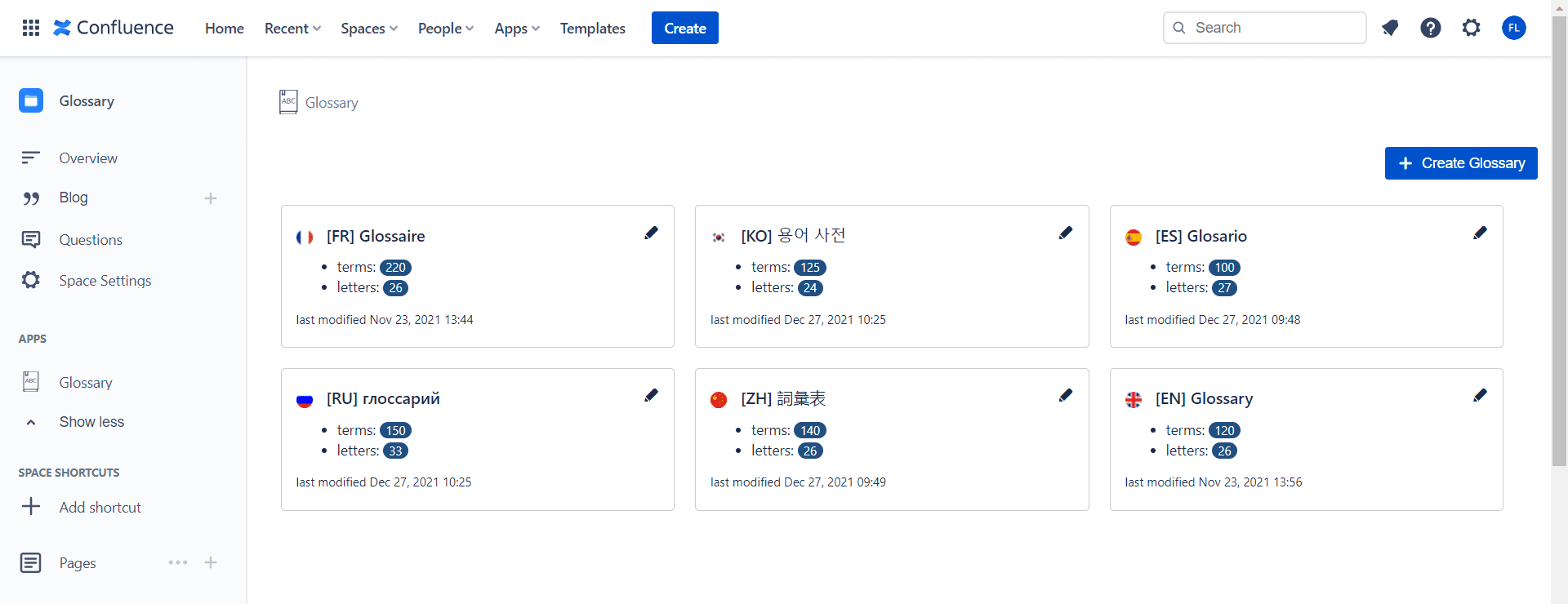Viewport: 1568px width, 604px height.
Task: Open the app switcher grid icon
Action: point(31,28)
